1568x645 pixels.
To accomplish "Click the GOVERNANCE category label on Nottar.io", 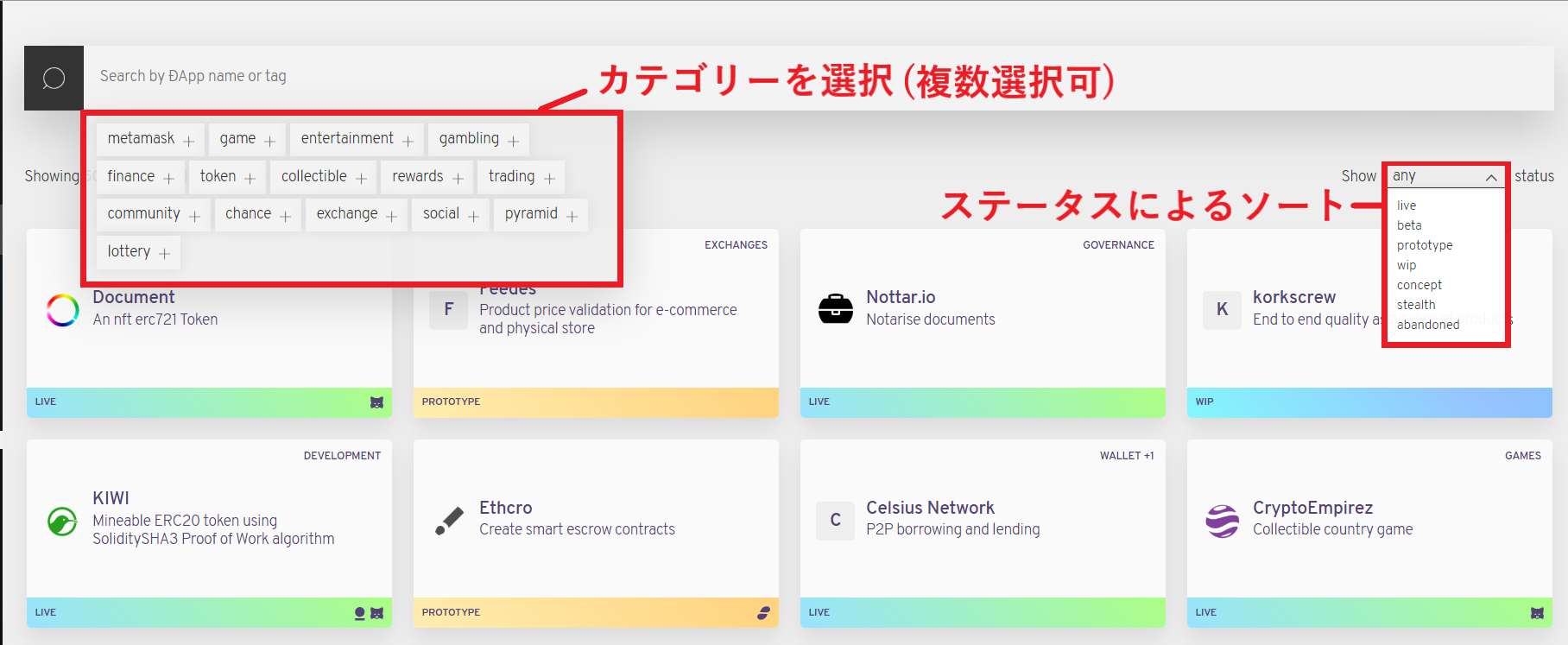I will click(x=1118, y=245).
